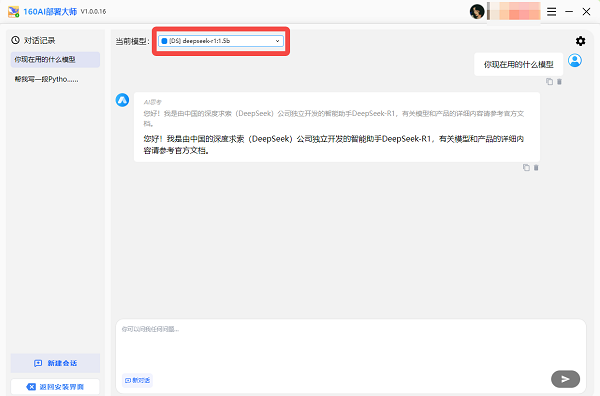Select conversation '你现在用的什么模型' in history
The width and height of the screenshot is (600, 396).
pyautogui.click(x=55, y=60)
